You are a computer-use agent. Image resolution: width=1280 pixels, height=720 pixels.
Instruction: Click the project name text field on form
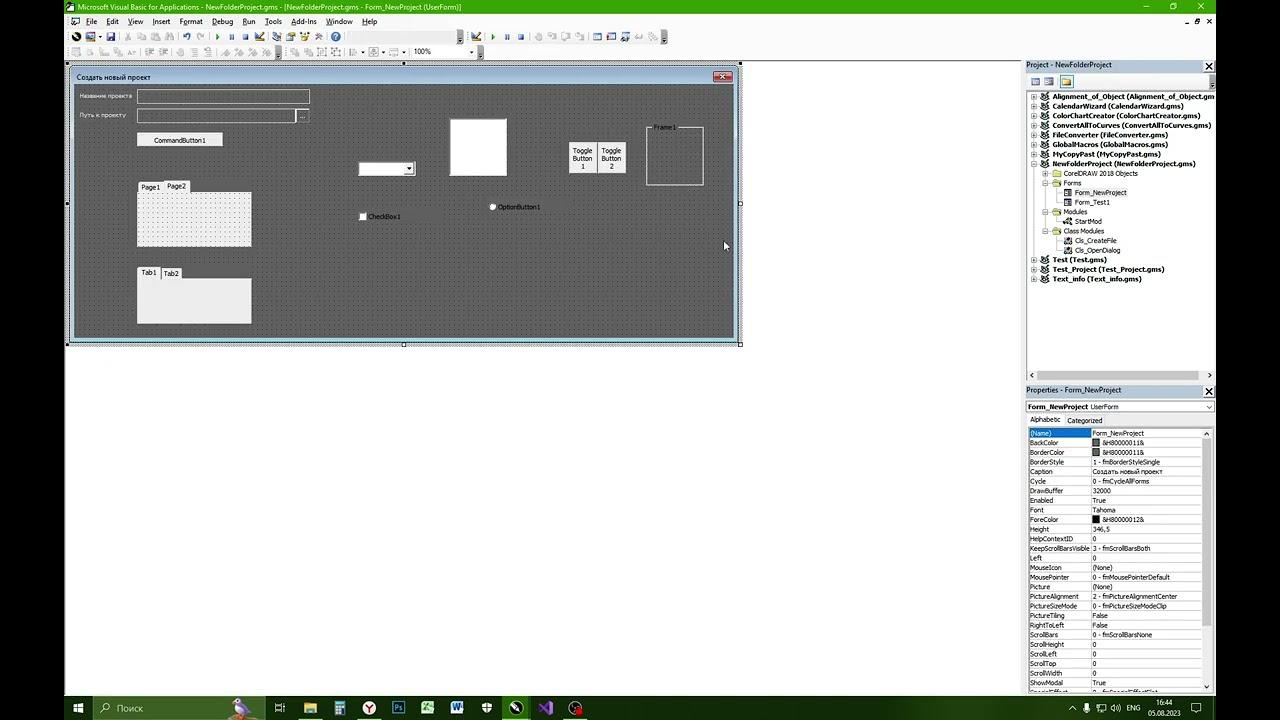223,96
